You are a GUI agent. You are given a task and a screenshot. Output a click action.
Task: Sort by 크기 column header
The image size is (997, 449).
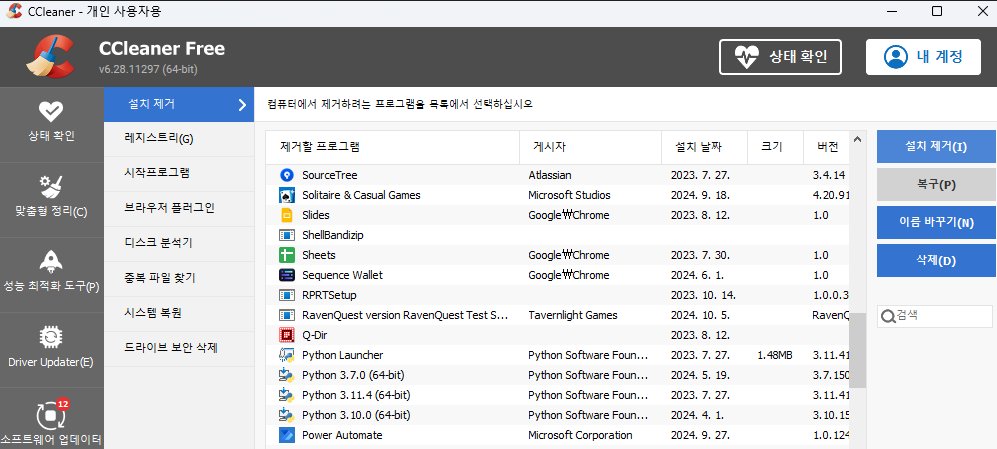775,147
